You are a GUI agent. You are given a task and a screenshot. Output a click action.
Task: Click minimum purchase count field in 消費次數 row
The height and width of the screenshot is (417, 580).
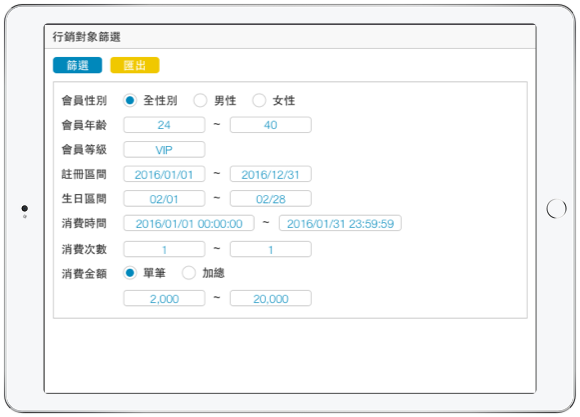164,249
